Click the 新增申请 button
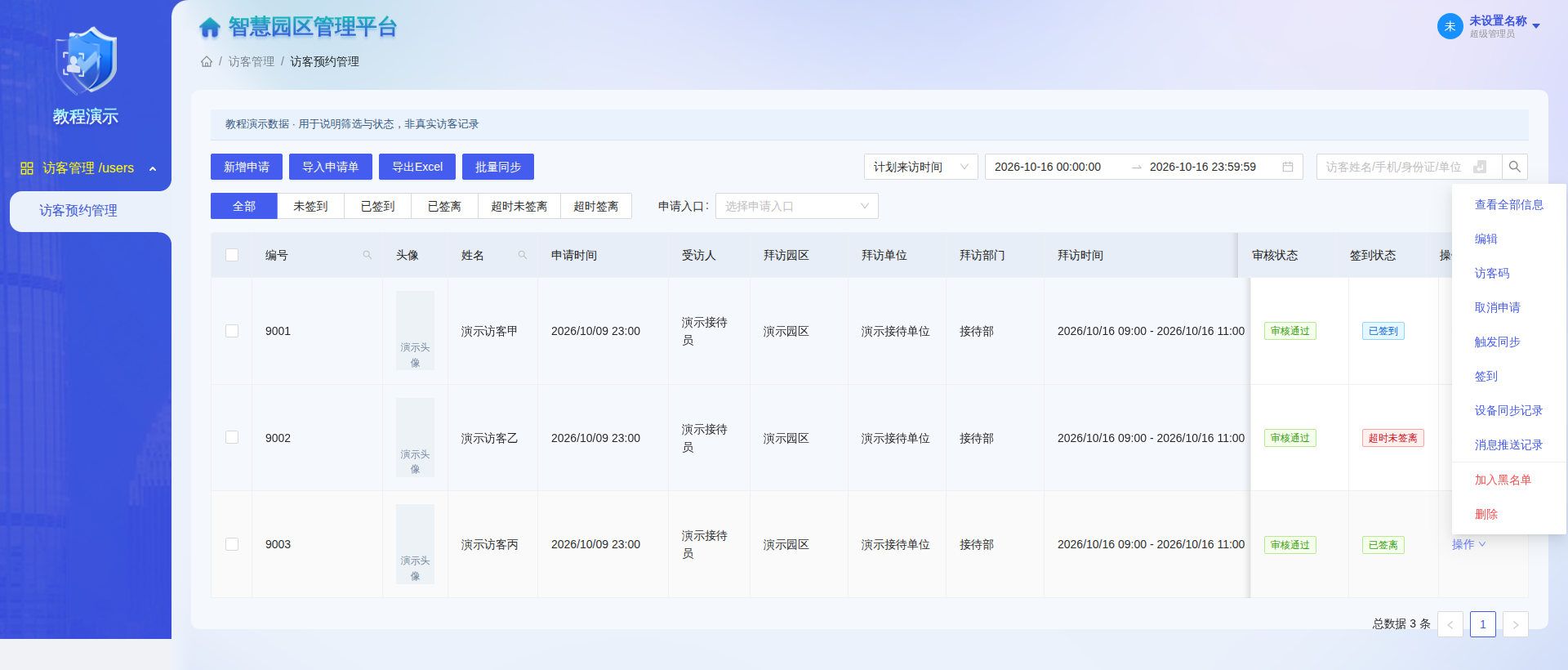1568x670 pixels. click(x=247, y=167)
